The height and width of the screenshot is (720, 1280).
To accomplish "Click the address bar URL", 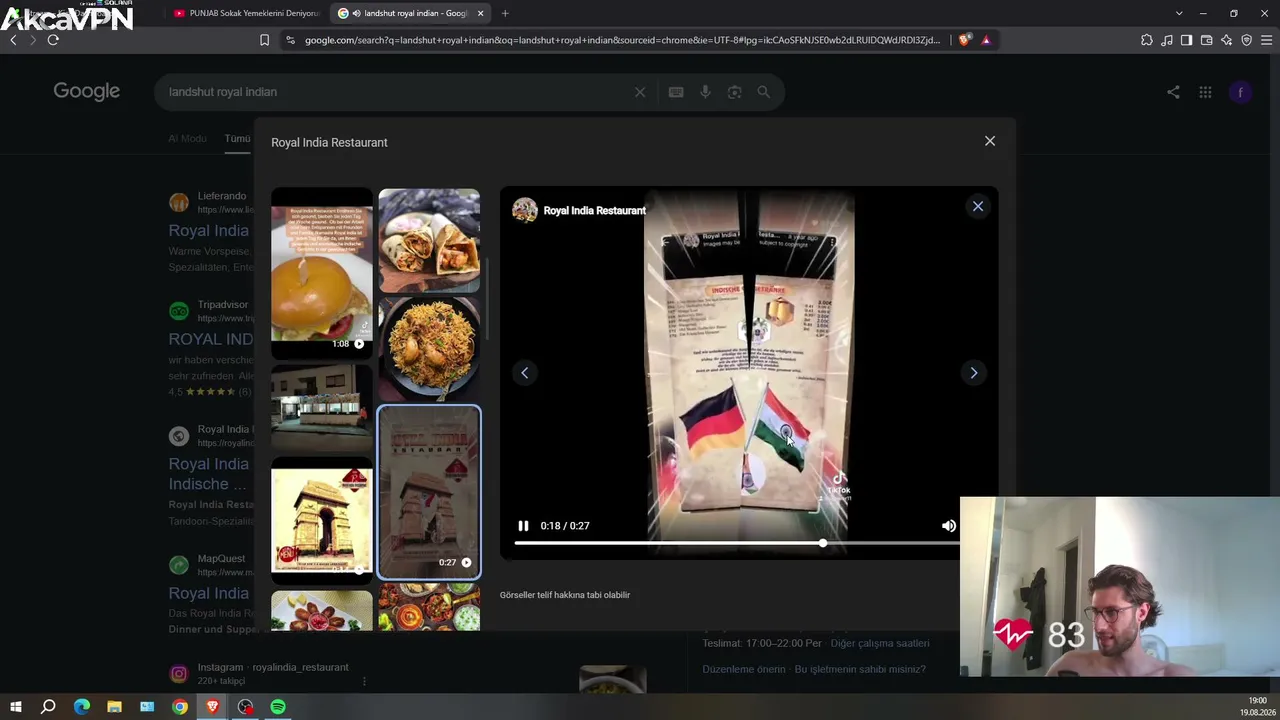I will [622, 40].
